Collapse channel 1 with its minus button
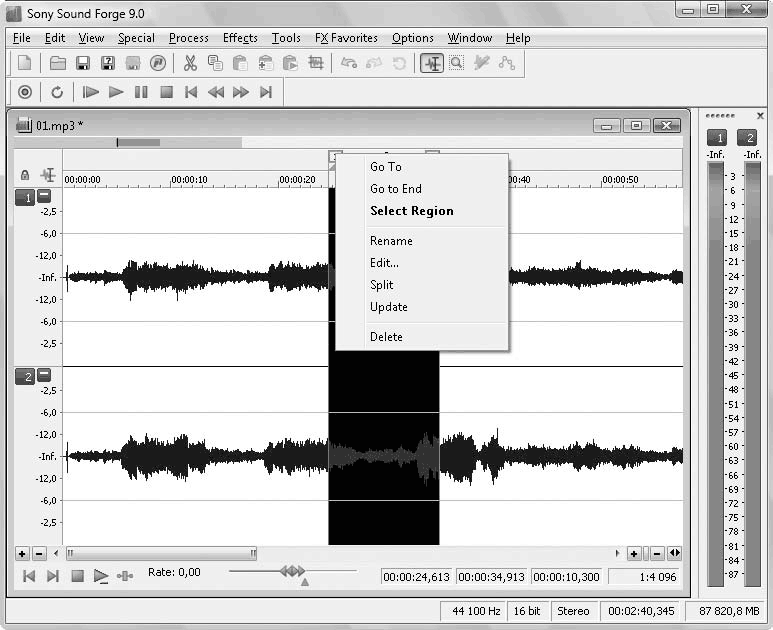 (x=44, y=197)
